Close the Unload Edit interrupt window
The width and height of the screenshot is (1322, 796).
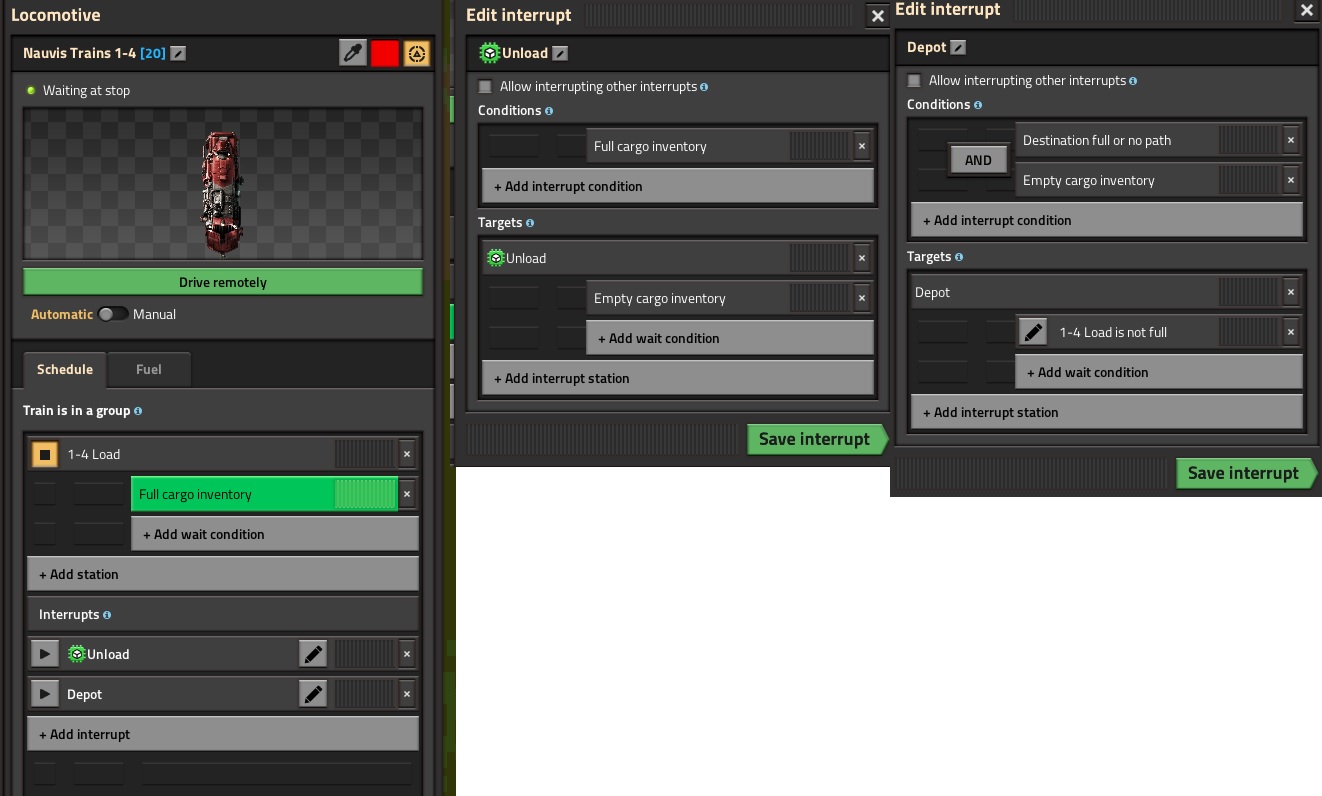tap(878, 16)
